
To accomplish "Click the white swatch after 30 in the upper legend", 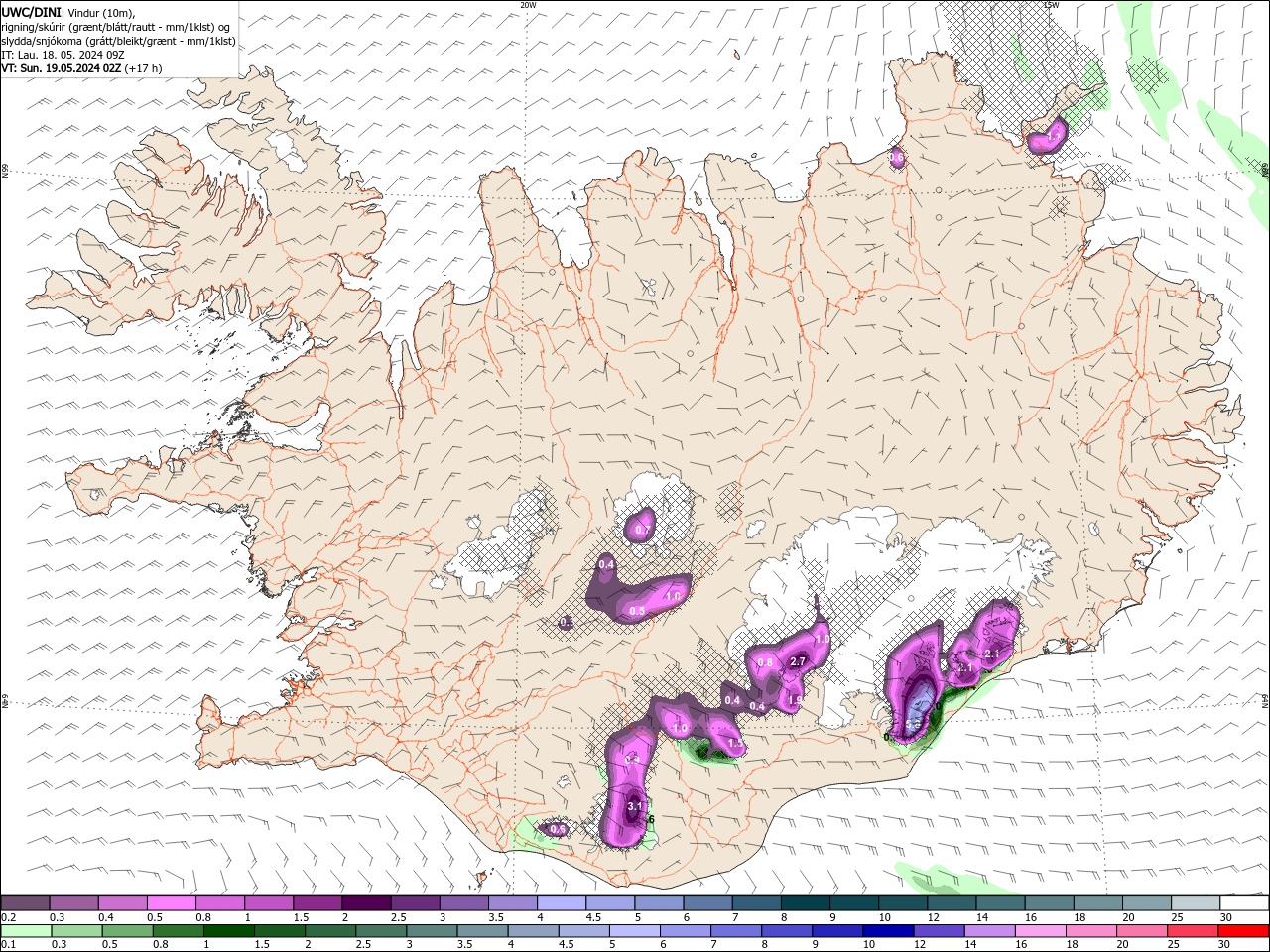I will pos(1244,903).
